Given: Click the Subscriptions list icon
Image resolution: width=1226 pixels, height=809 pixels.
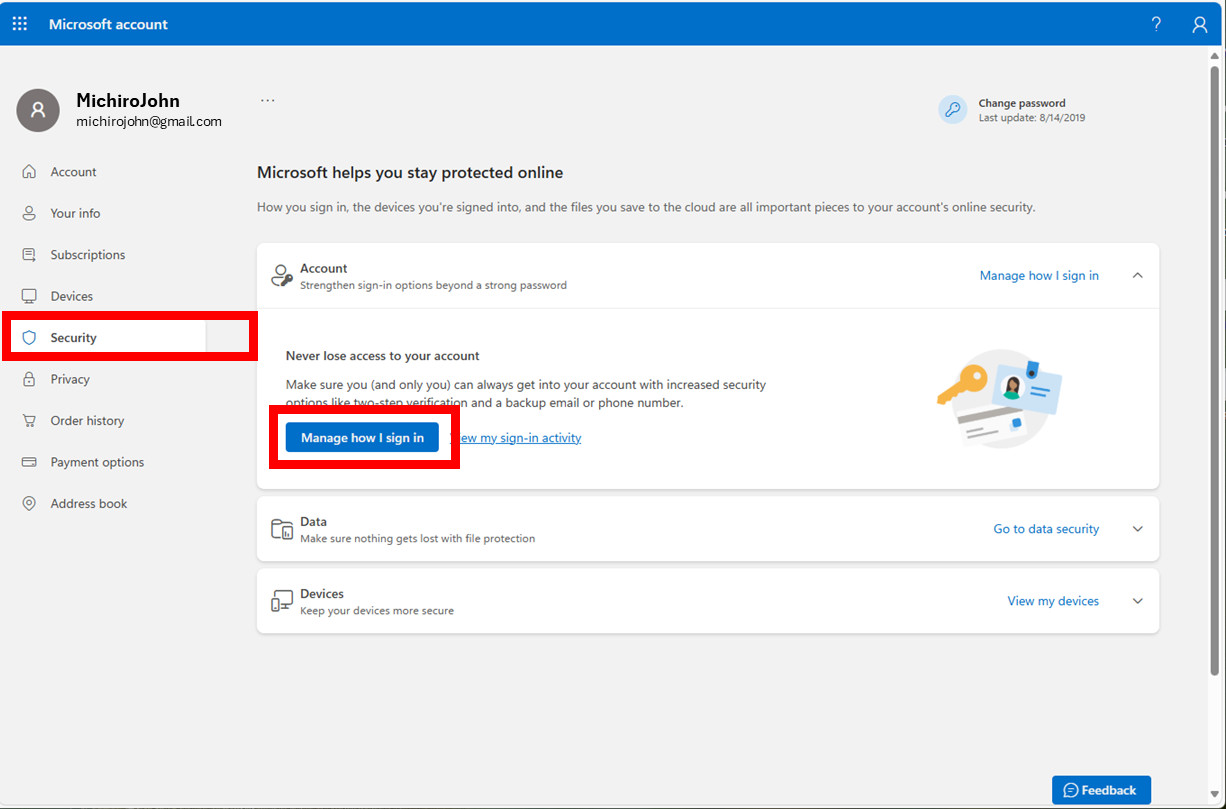Looking at the screenshot, I should pos(29,255).
